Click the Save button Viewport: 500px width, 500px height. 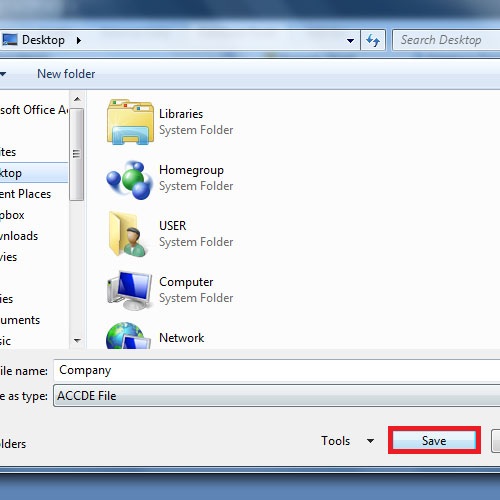coord(434,440)
